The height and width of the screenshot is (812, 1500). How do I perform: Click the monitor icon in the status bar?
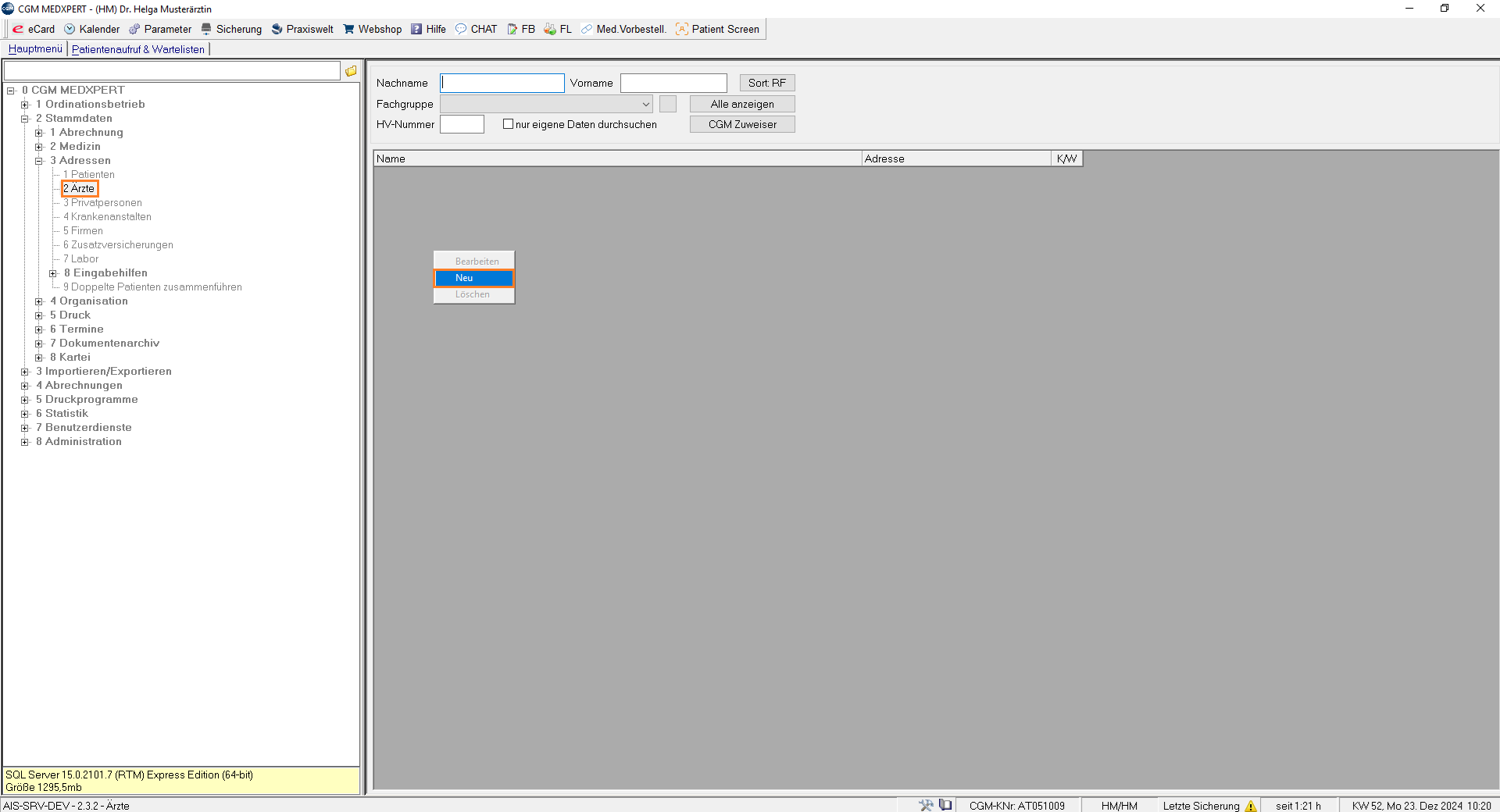[x=945, y=805]
